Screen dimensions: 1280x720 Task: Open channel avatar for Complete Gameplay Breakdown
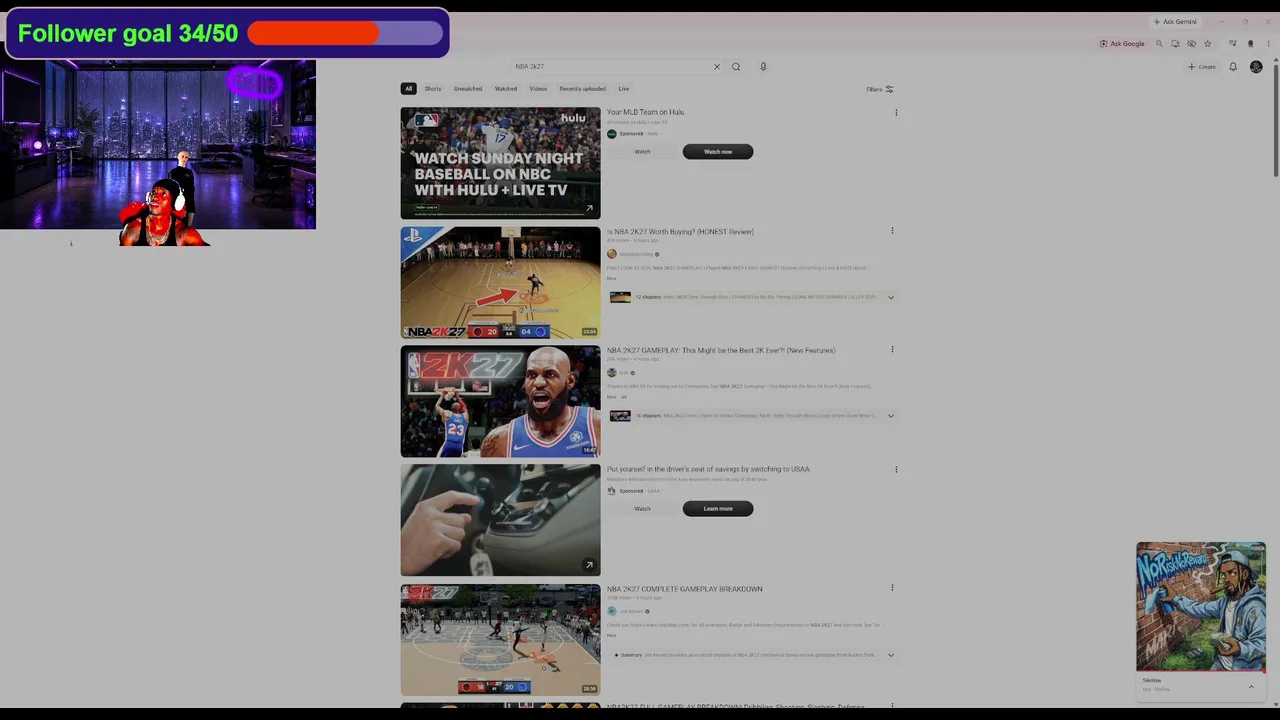click(612, 611)
